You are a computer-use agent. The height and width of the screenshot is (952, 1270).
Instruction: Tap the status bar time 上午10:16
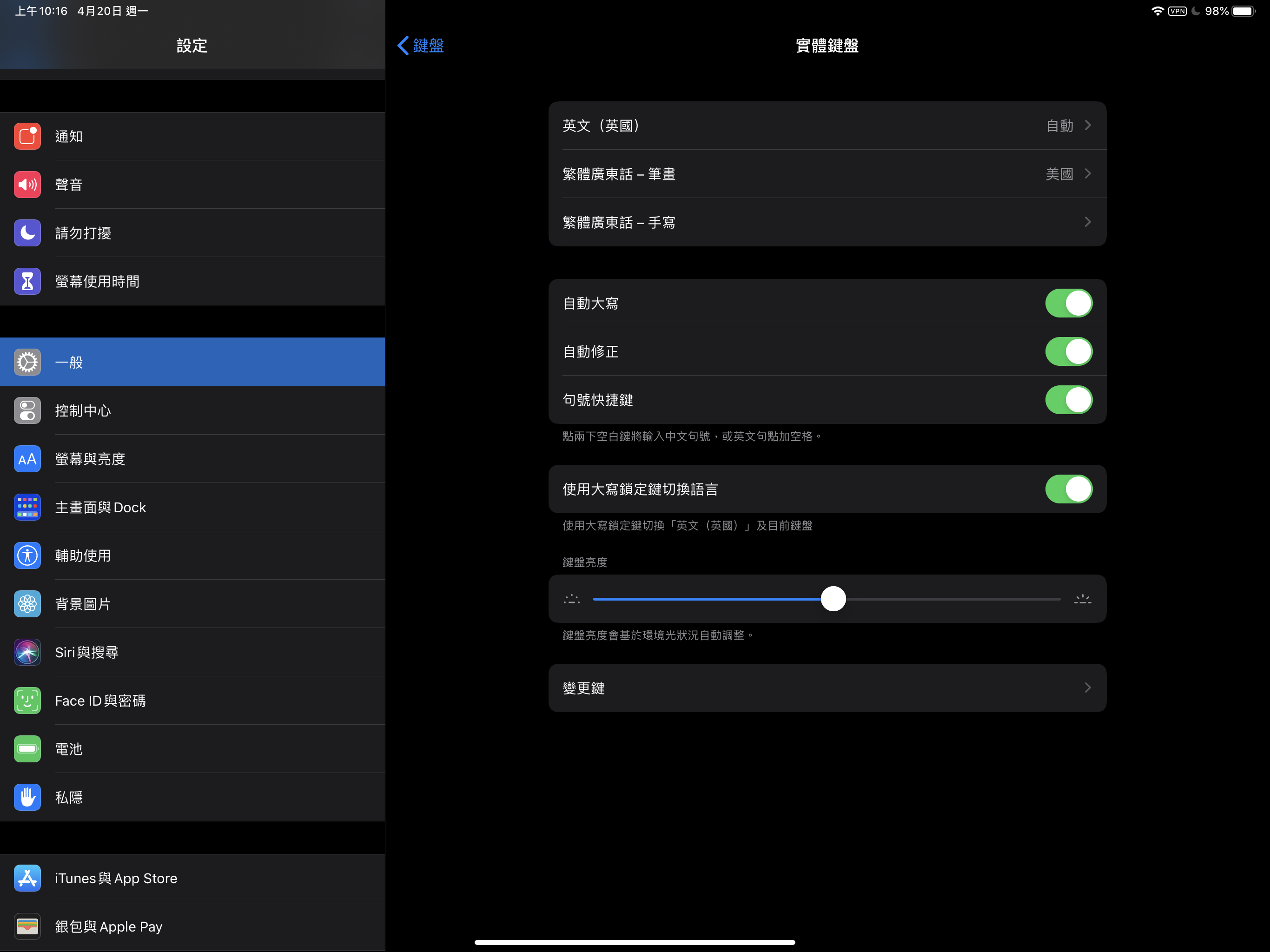click(x=41, y=11)
